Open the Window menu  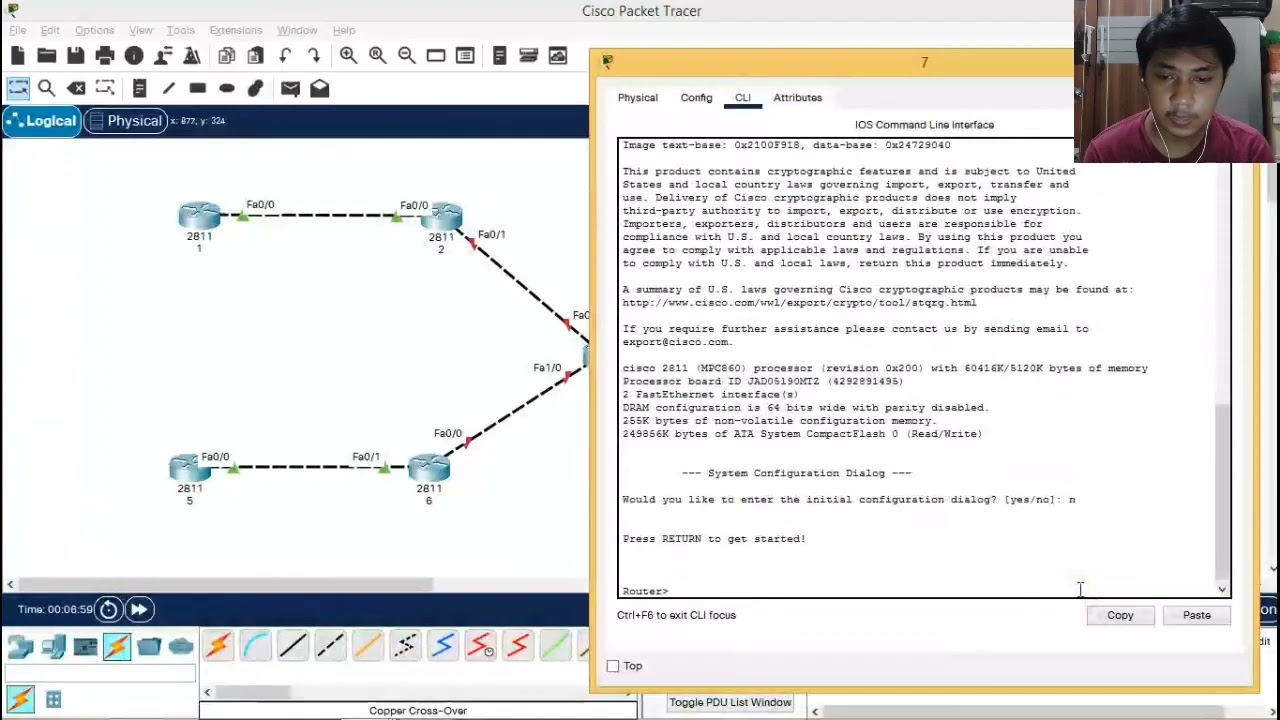297,31
